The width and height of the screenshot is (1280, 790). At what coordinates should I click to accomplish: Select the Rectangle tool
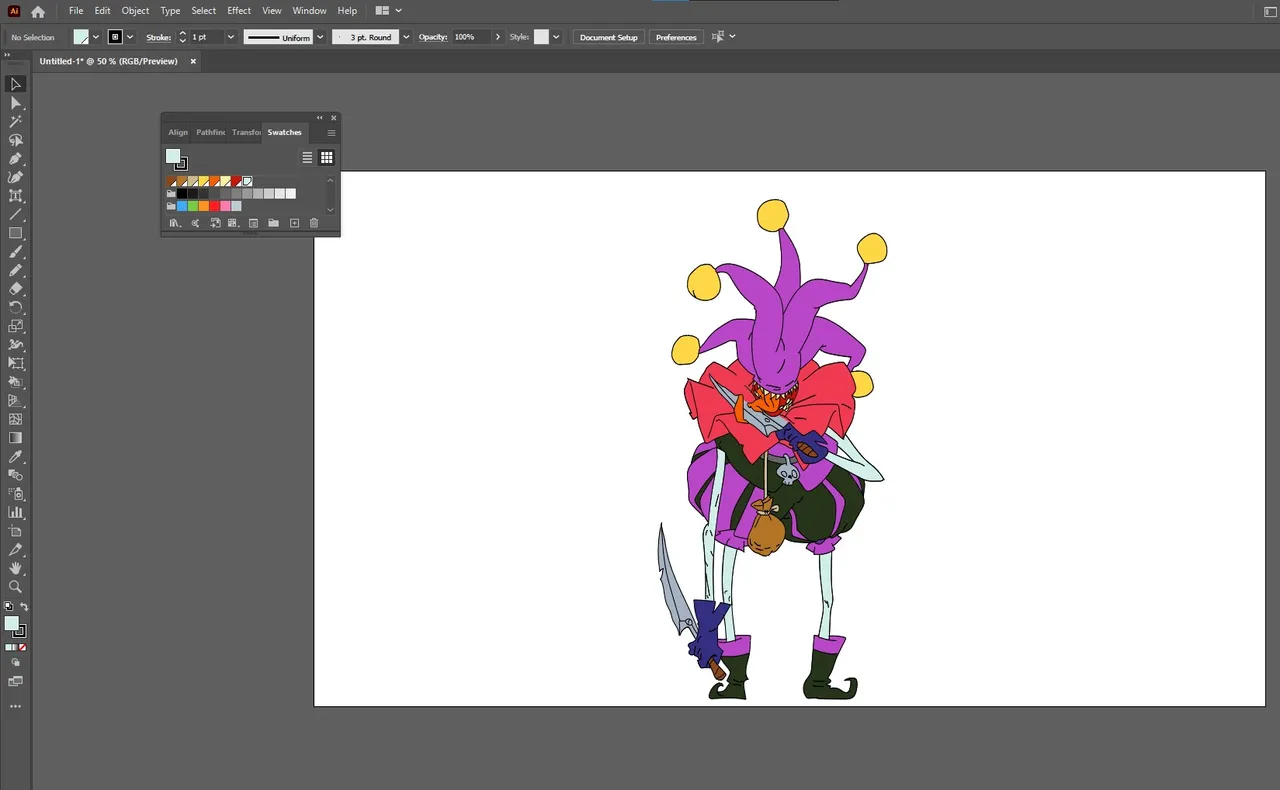click(15, 233)
